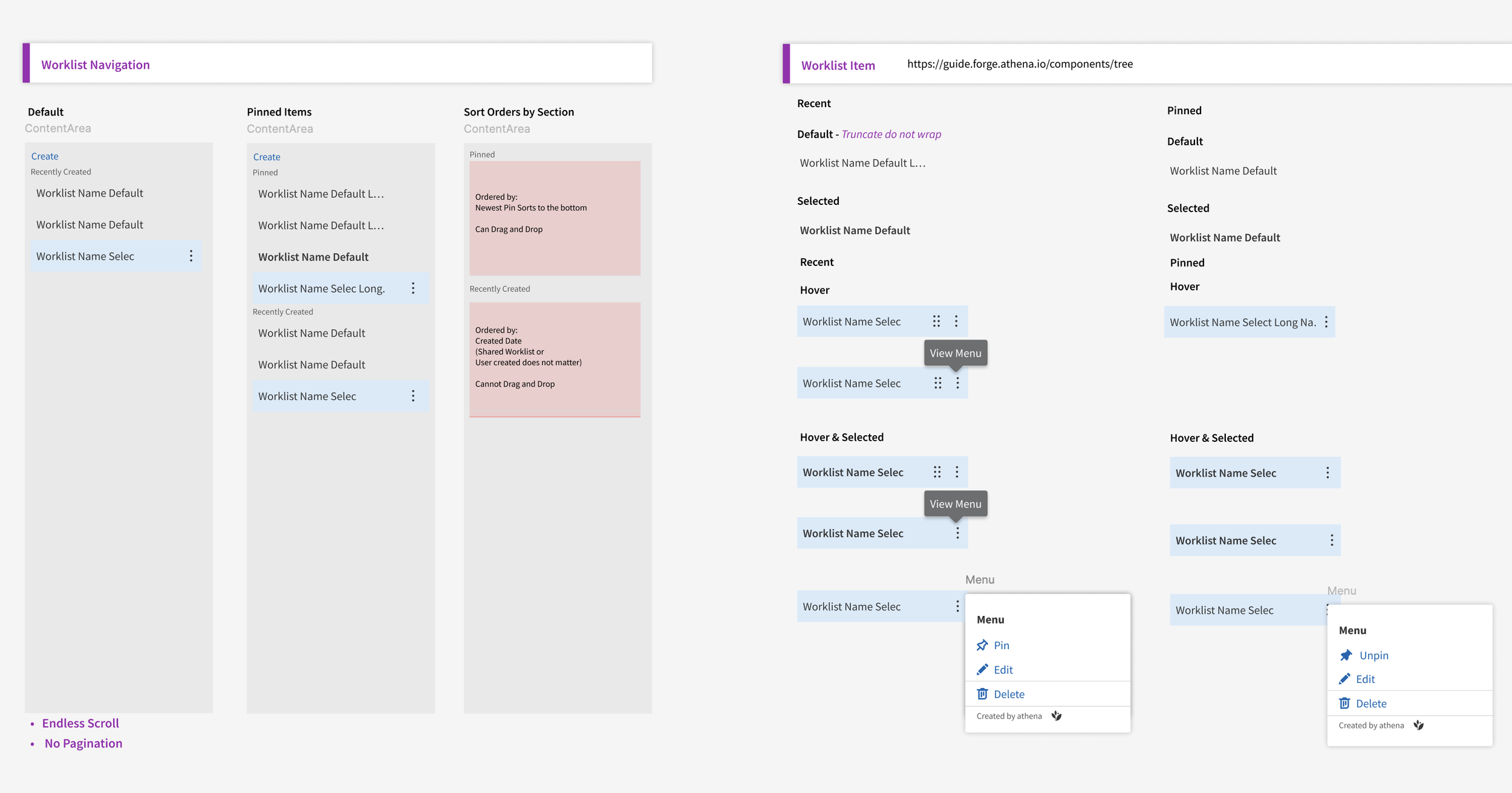Choose Unpin in the Pinned item menu
The image size is (1512, 793).
[x=1373, y=655]
